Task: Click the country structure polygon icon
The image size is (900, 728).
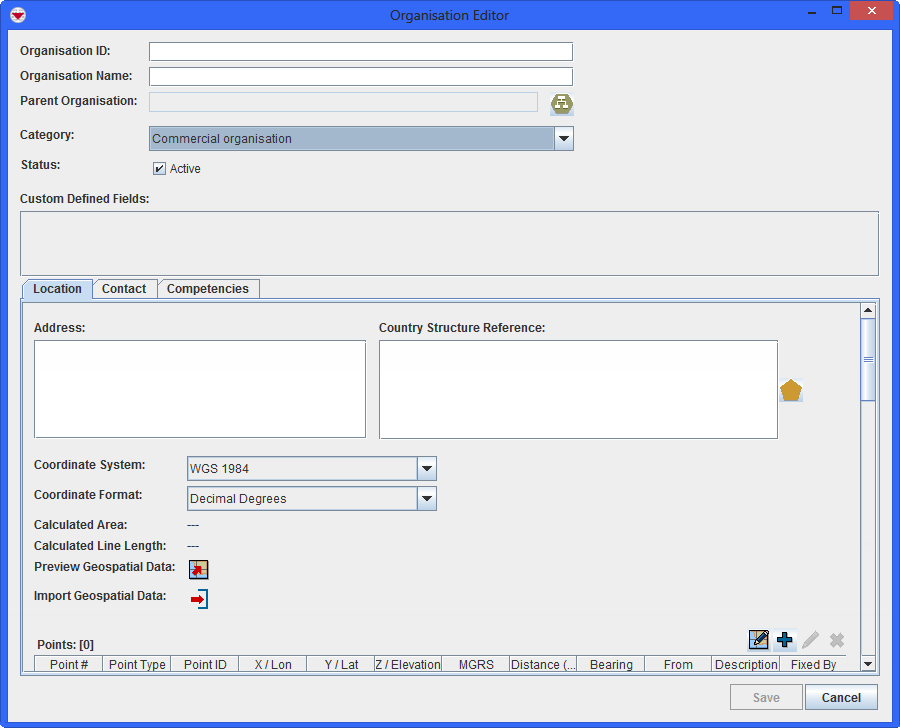Action: coord(791,391)
